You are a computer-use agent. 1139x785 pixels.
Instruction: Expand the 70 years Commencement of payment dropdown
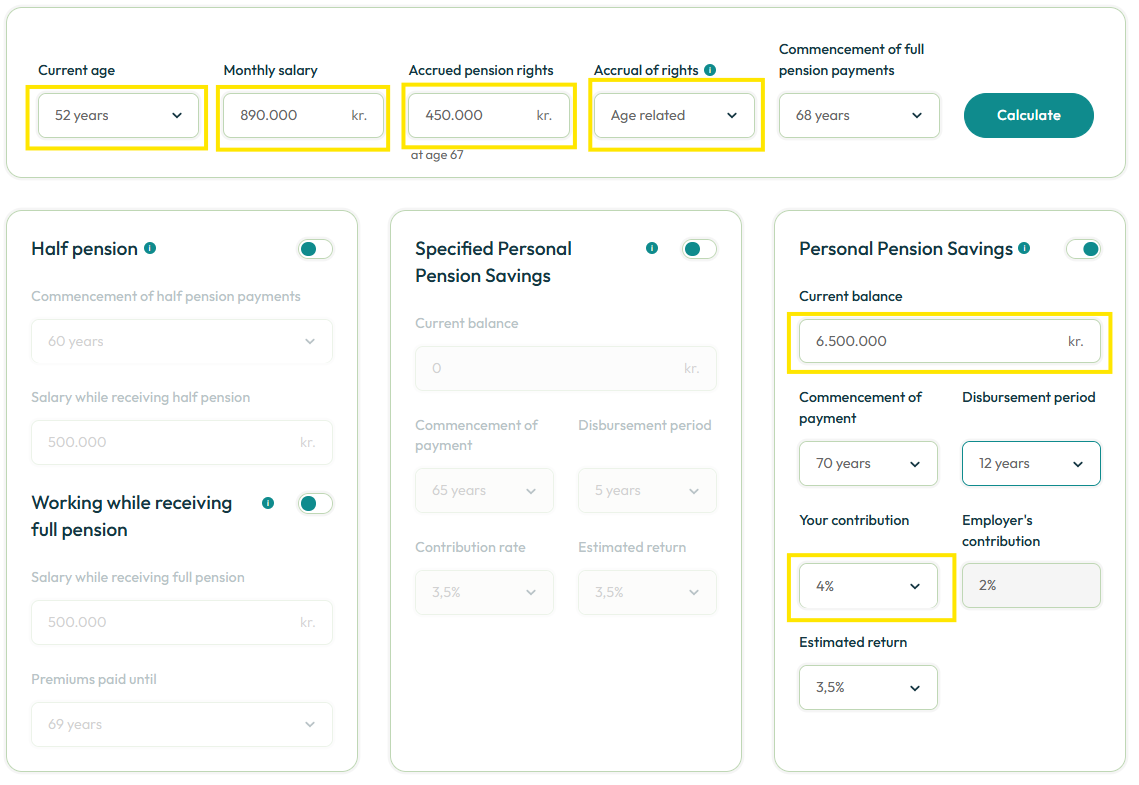[868, 463]
